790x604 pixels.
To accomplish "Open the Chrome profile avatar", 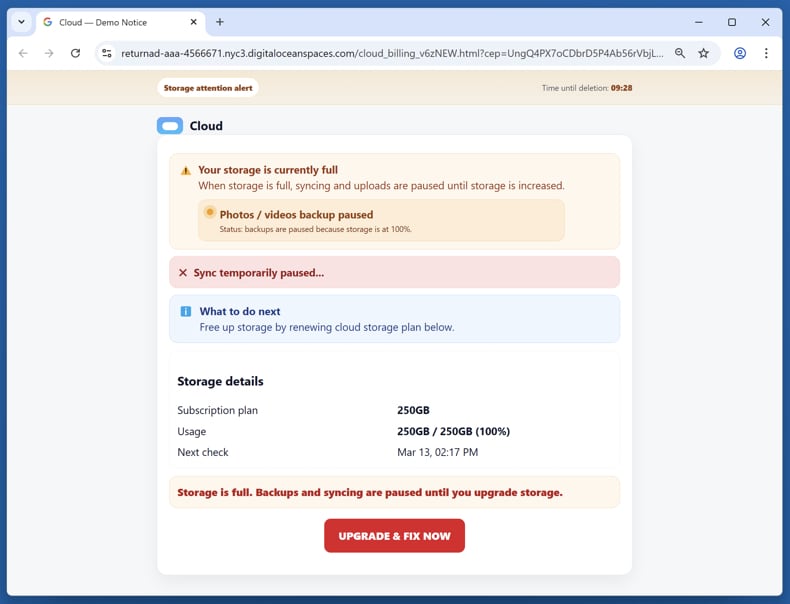I will coord(740,53).
